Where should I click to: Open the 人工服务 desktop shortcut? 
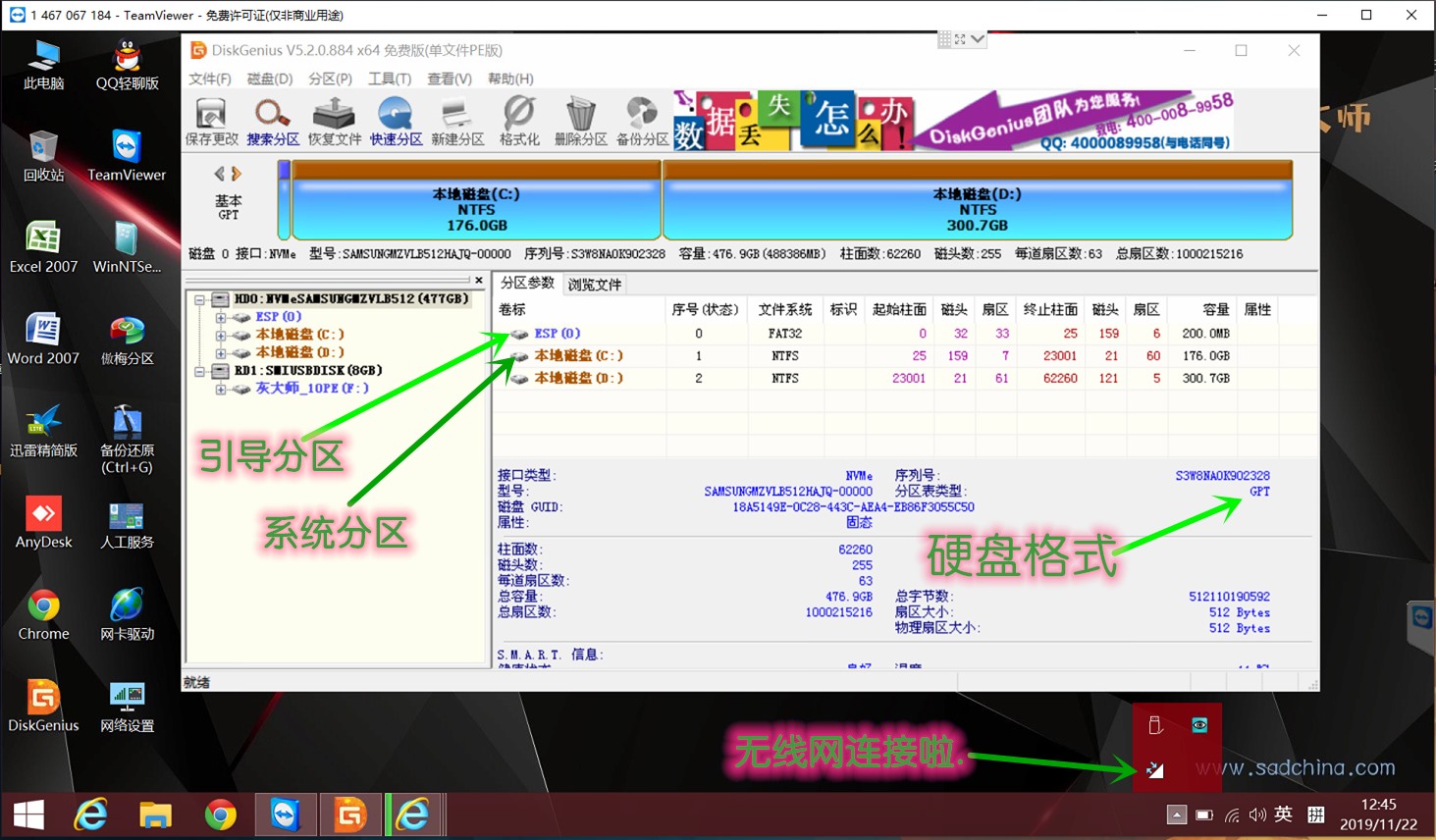pyautogui.click(x=127, y=522)
